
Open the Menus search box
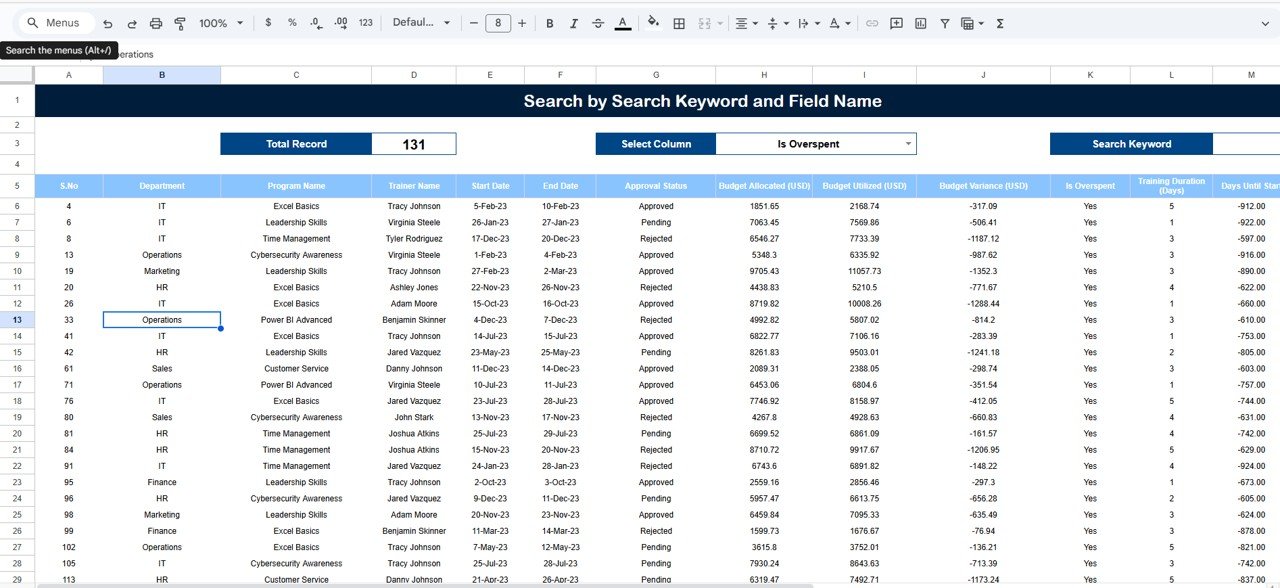click(x=55, y=22)
